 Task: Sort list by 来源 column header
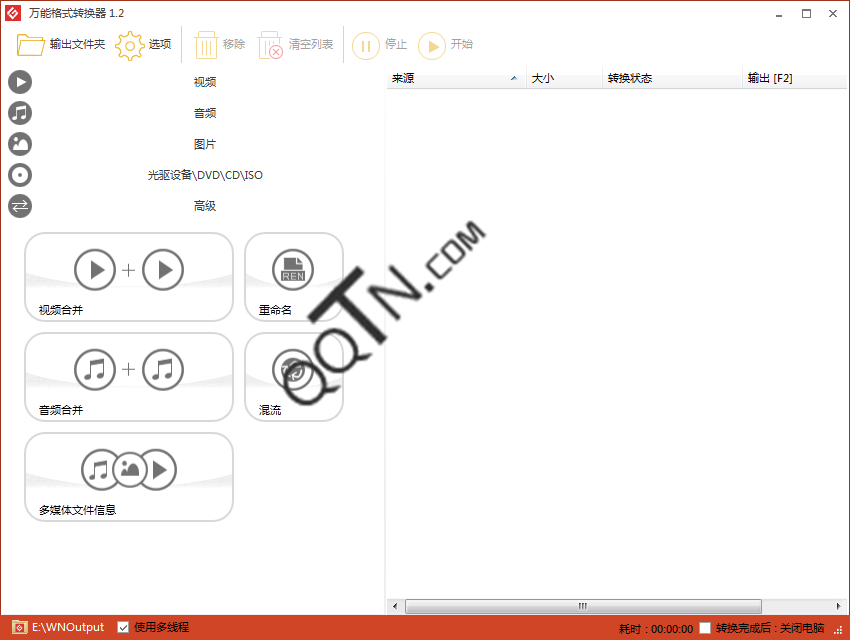455,78
